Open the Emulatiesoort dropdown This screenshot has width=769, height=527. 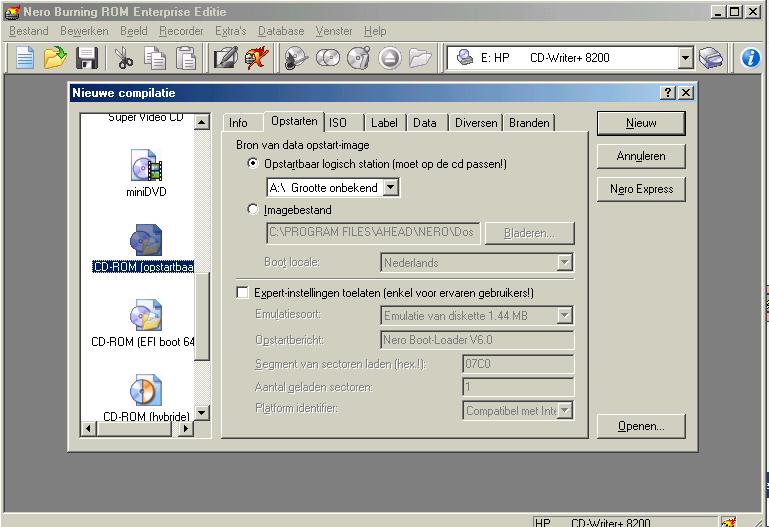point(564,315)
